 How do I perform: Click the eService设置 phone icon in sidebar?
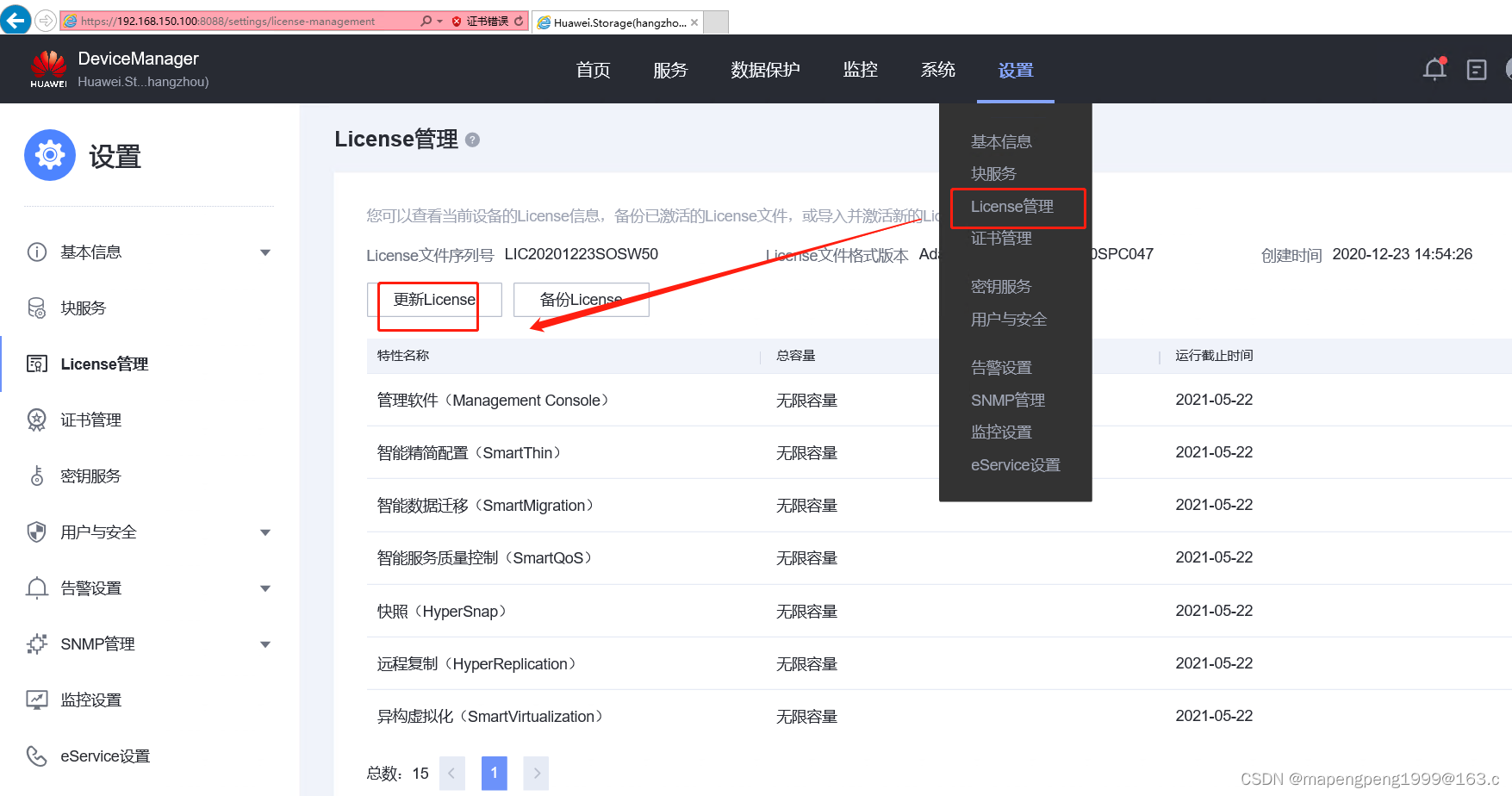37,756
